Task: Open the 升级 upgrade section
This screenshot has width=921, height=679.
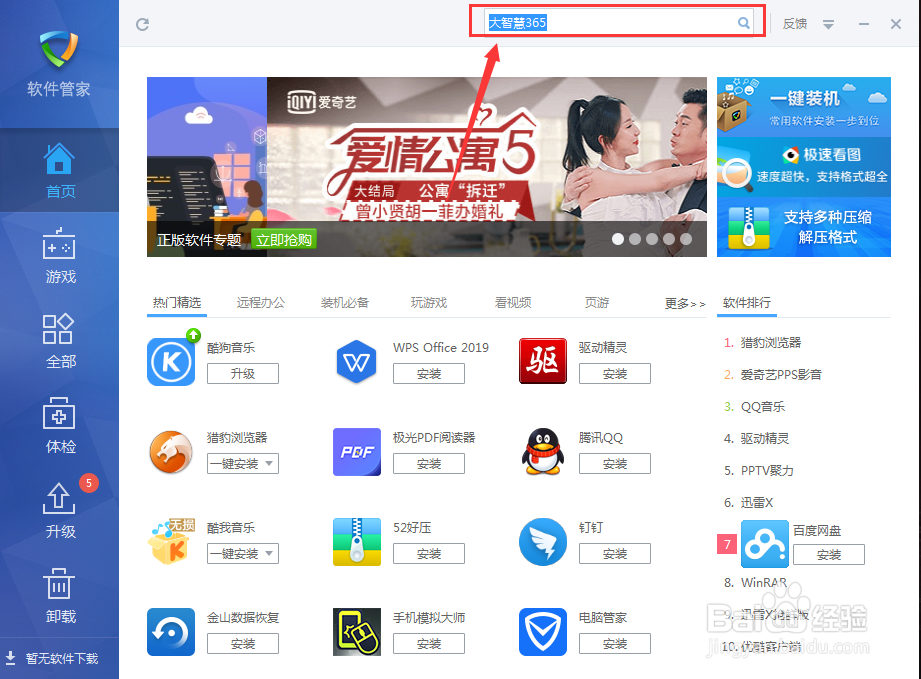Action: [59, 510]
